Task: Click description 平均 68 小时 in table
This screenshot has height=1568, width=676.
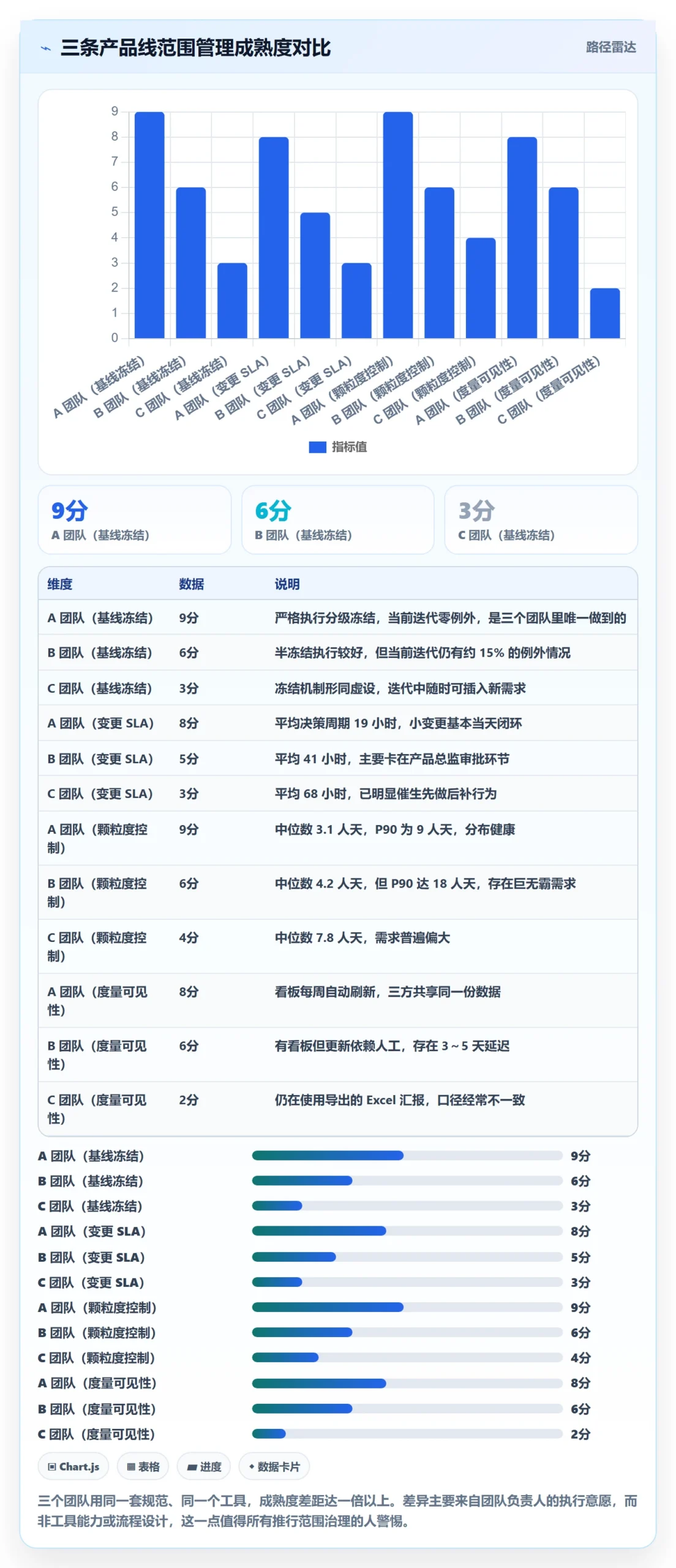Action: [386, 794]
